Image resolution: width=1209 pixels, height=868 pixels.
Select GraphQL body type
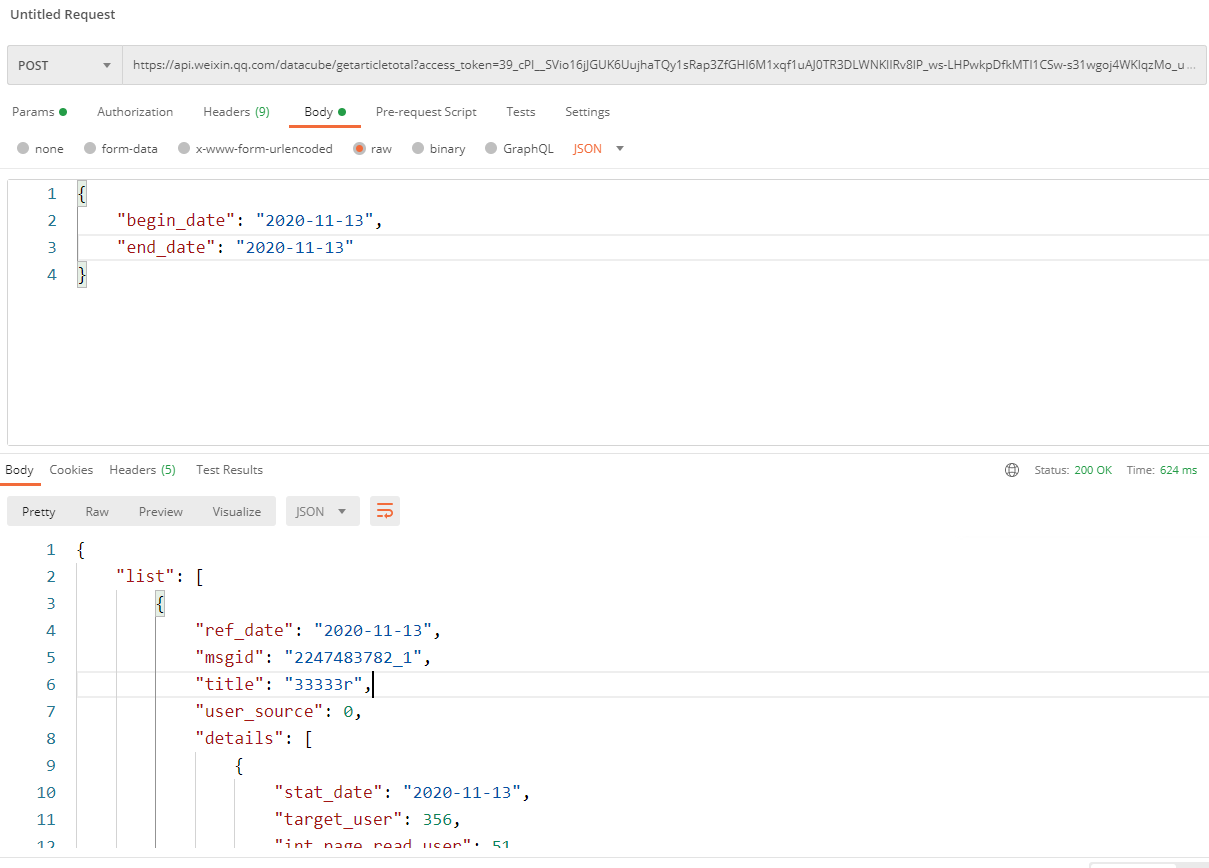pyautogui.click(x=491, y=149)
